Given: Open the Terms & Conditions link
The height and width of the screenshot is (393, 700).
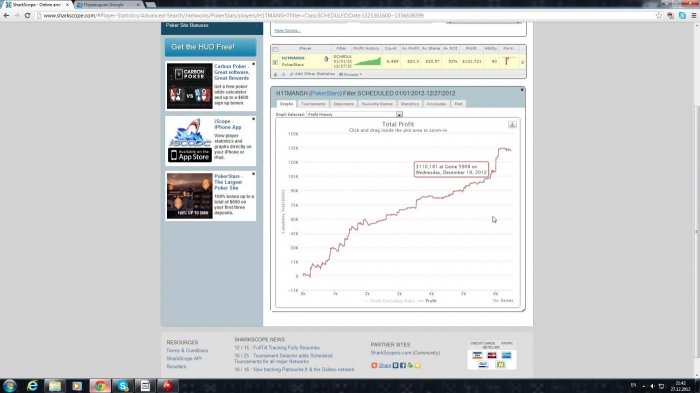Looking at the screenshot, I should point(187,351).
